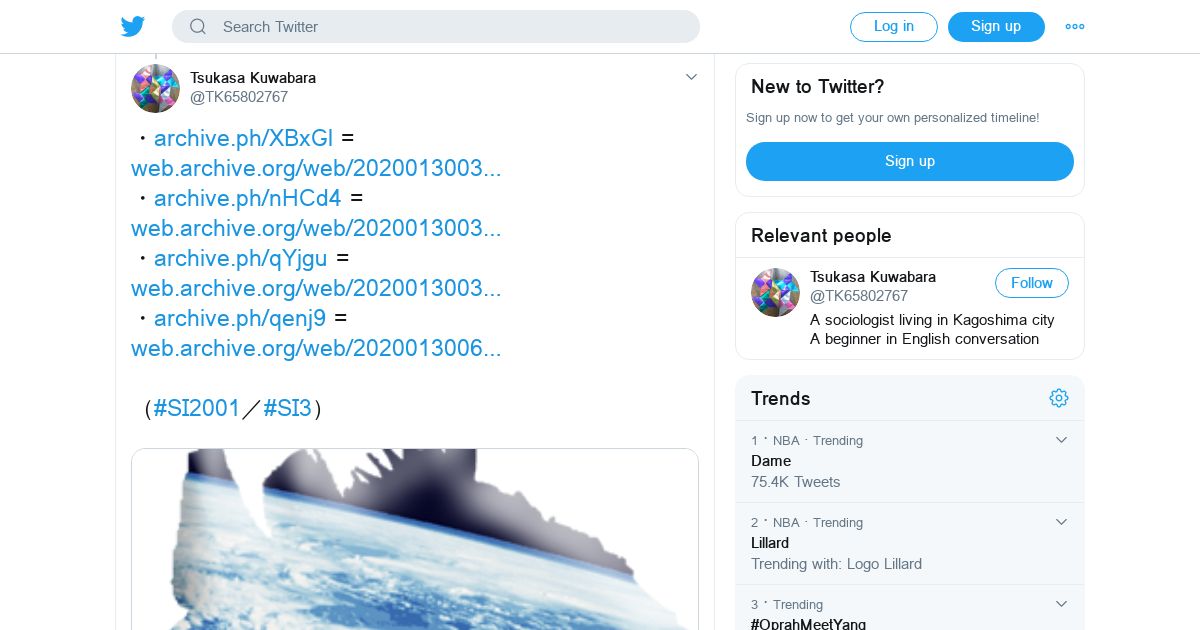Open options for #OprahMeetYang trend

[1062, 604]
